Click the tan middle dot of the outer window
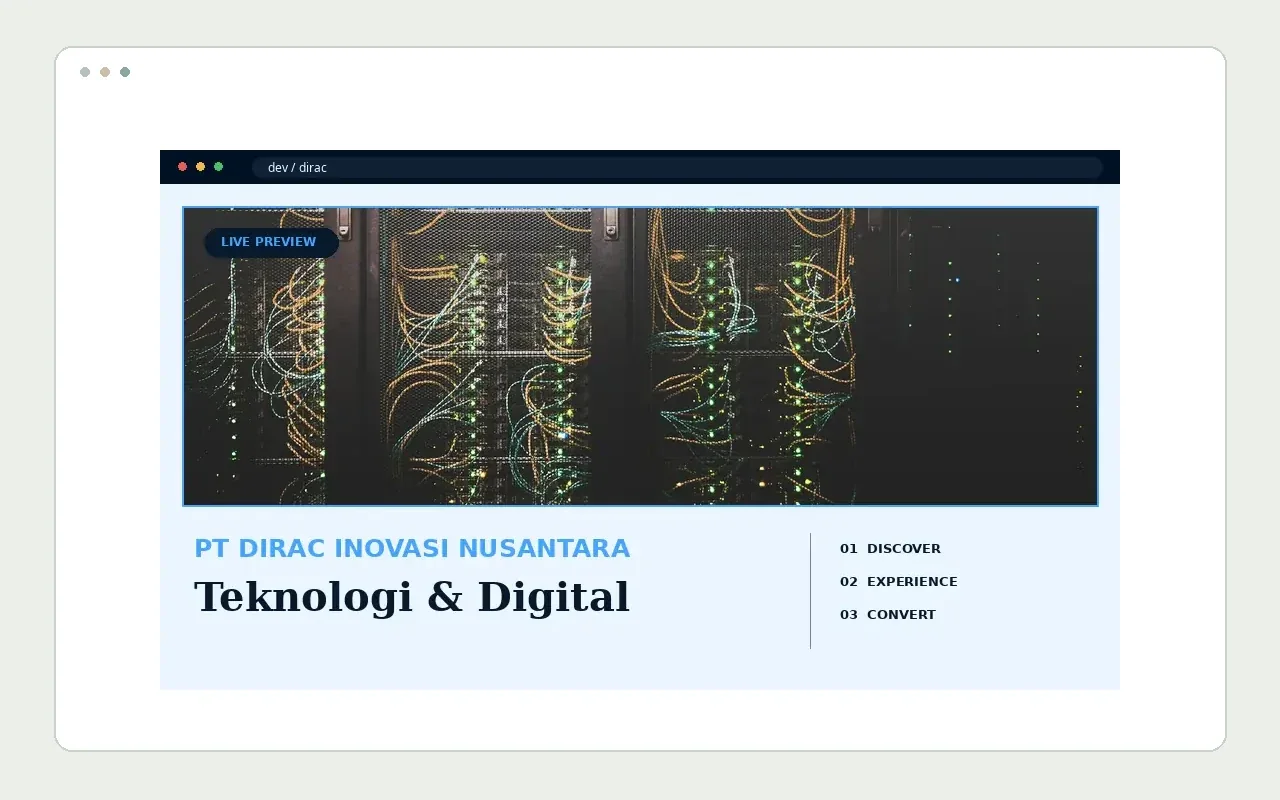The width and height of the screenshot is (1280, 800). tap(105, 72)
